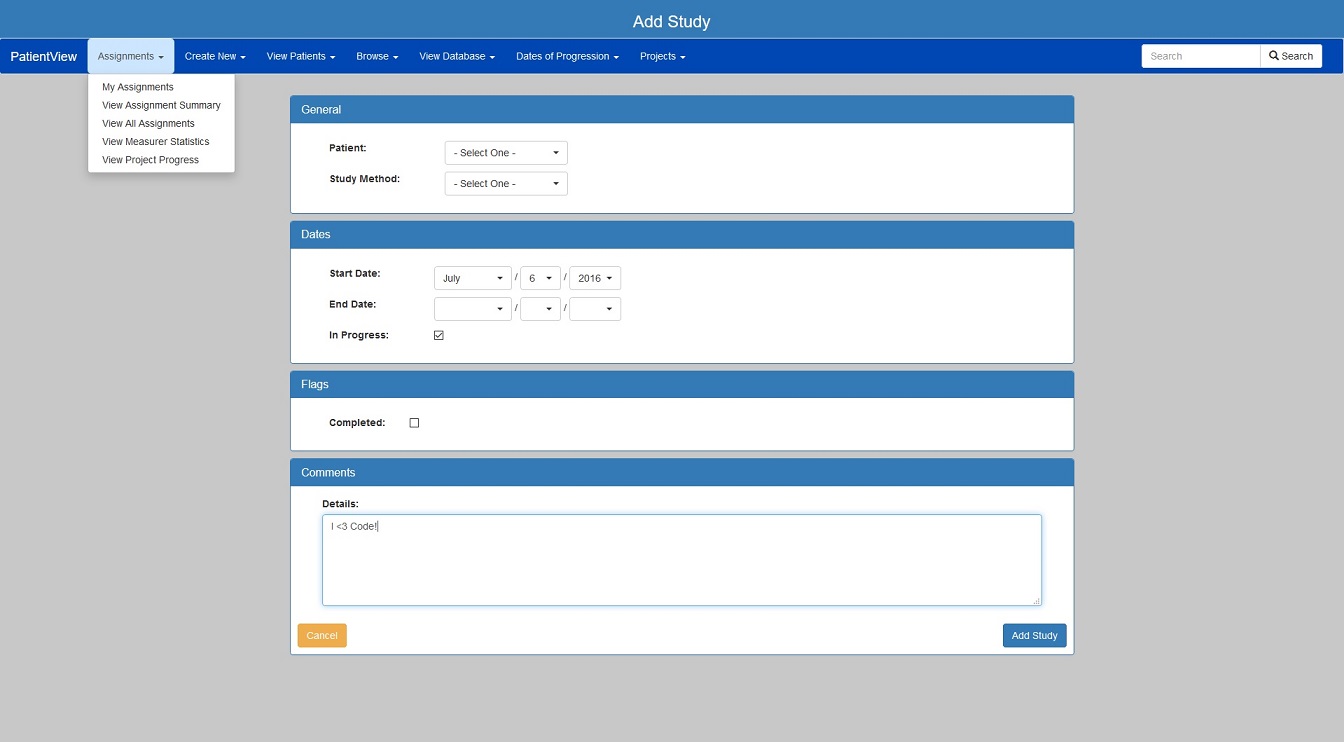Choose View Measurer Statistics
1344x742 pixels.
click(x=161, y=142)
